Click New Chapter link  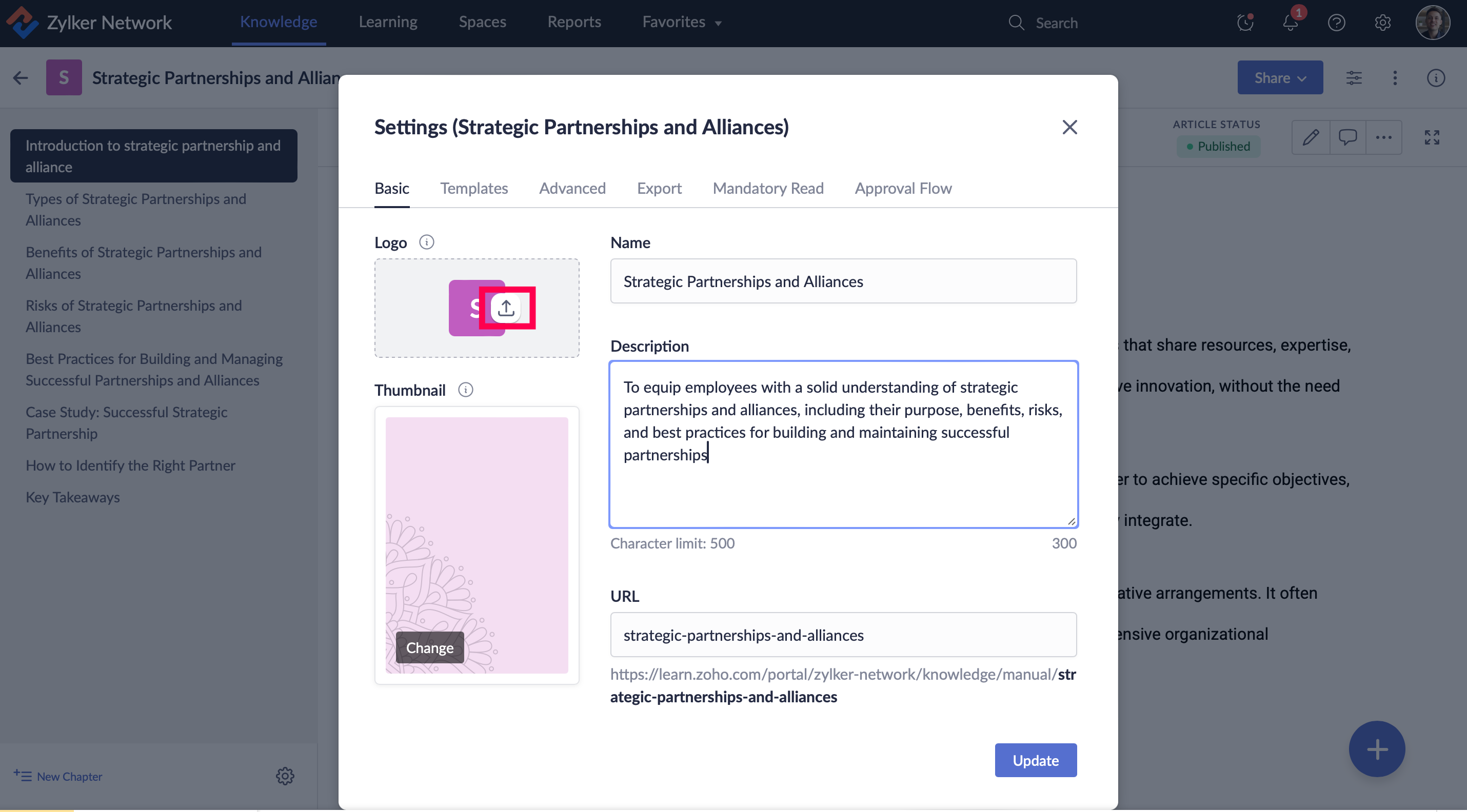(x=58, y=776)
